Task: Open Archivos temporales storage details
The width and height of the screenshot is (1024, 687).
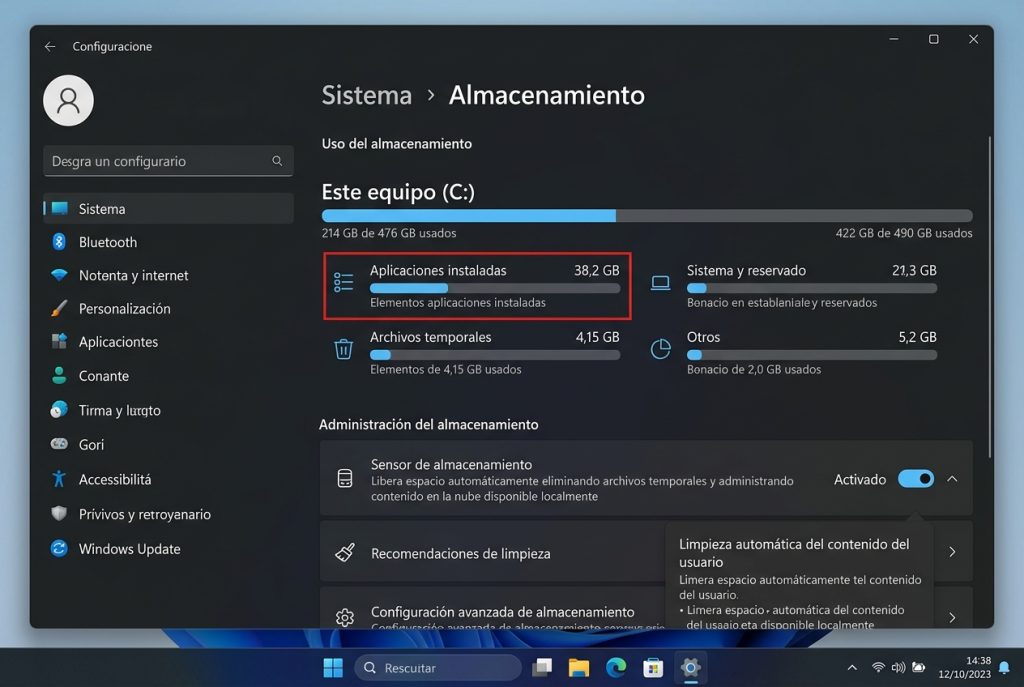Action: [477, 353]
